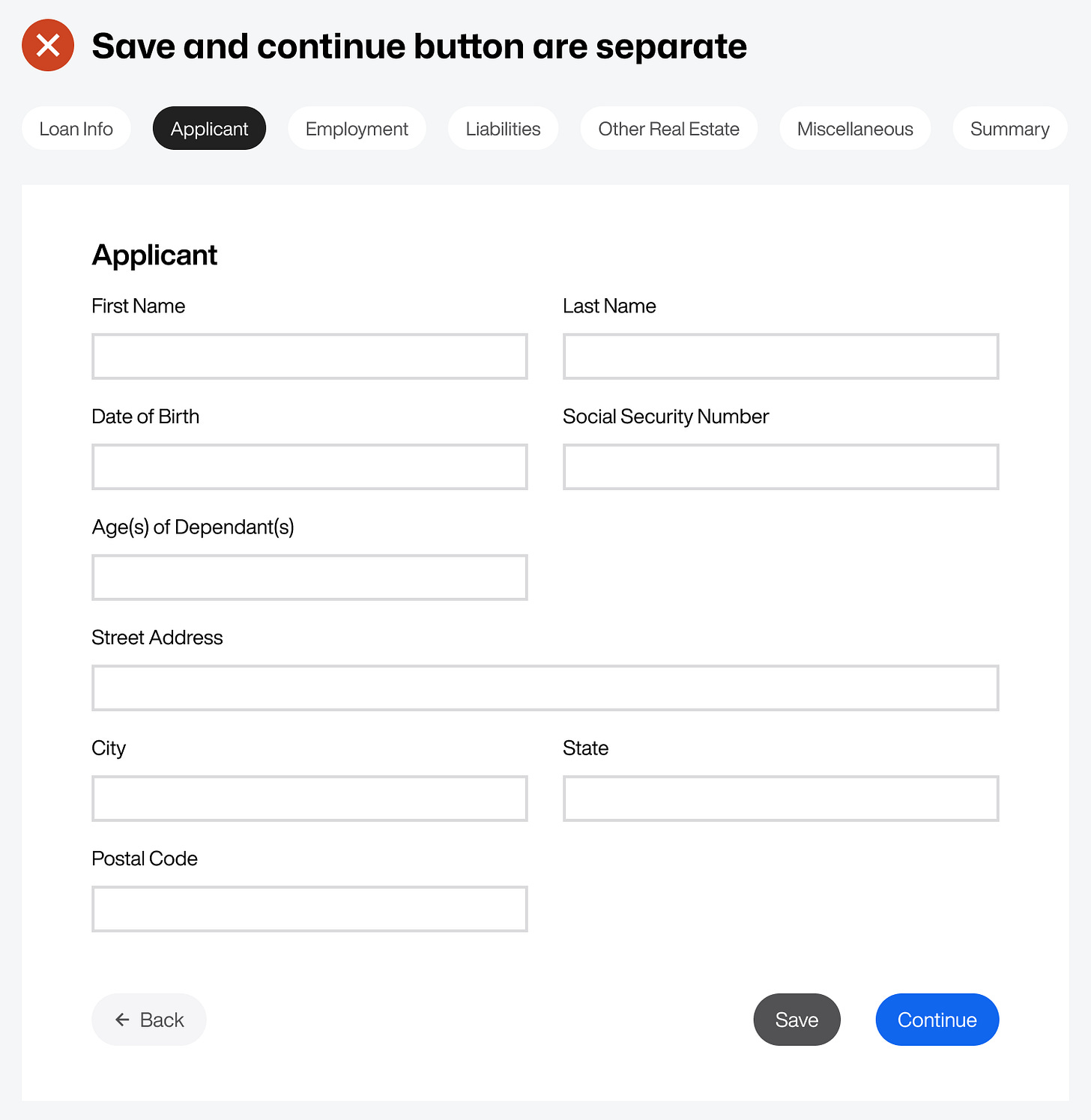Focus the Social Security Number field
The height and width of the screenshot is (1120, 1091).
(x=781, y=467)
